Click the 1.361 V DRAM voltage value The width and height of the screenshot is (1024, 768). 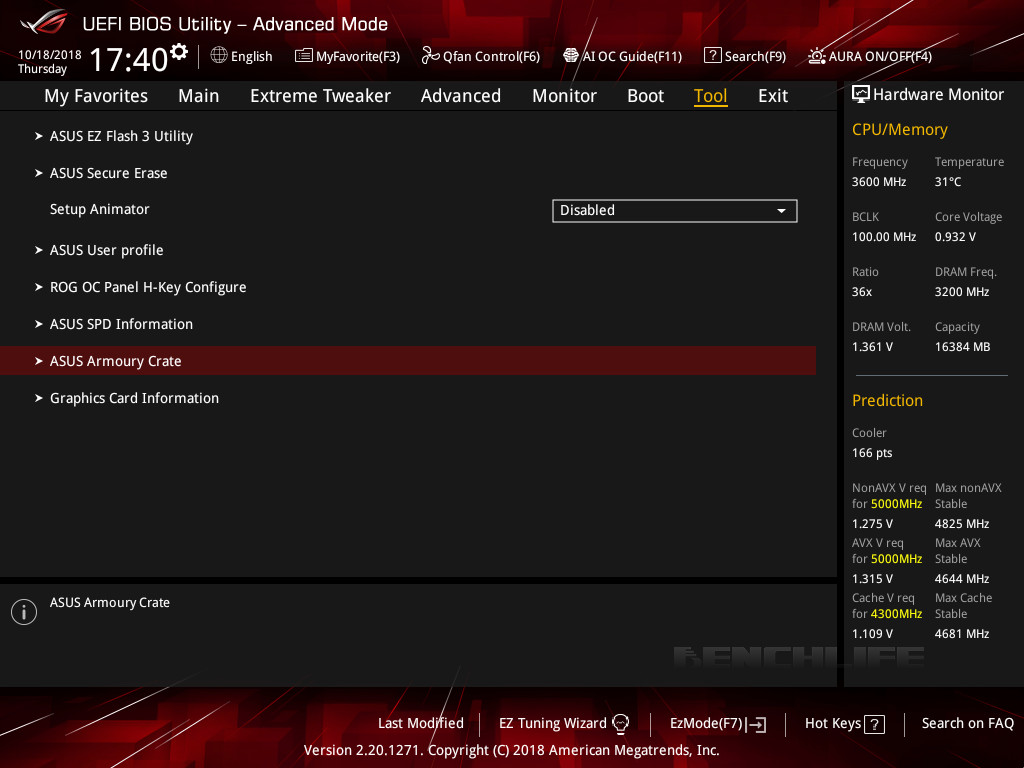click(872, 347)
